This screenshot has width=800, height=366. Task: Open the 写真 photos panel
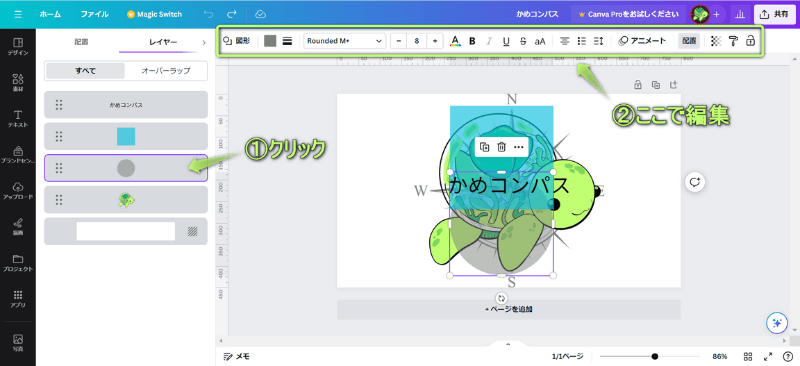pyautogui.click(x=18, y=343)
